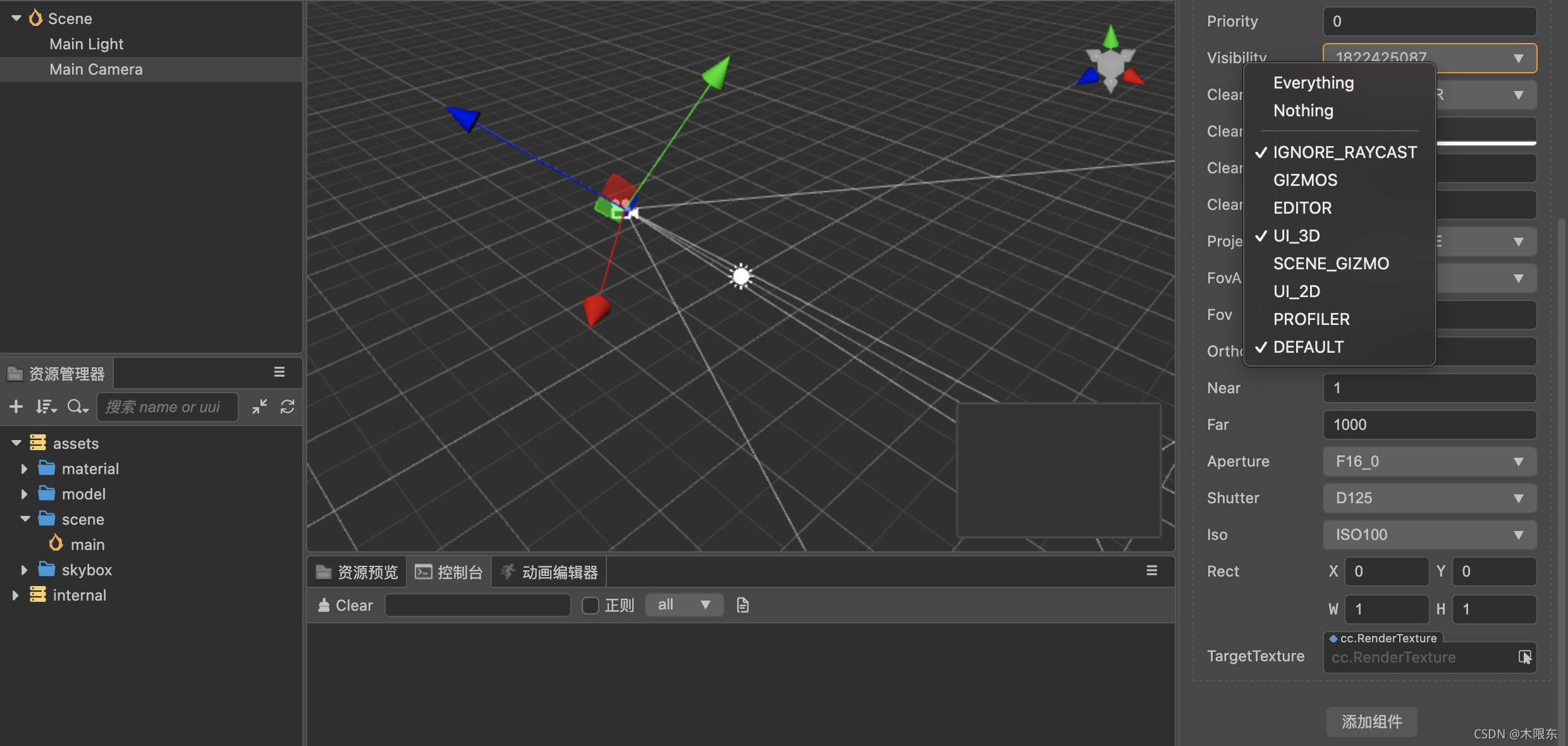Click the scene orientation gizmo
This screenshot has width=1568, height=746.
[1110, 62]
